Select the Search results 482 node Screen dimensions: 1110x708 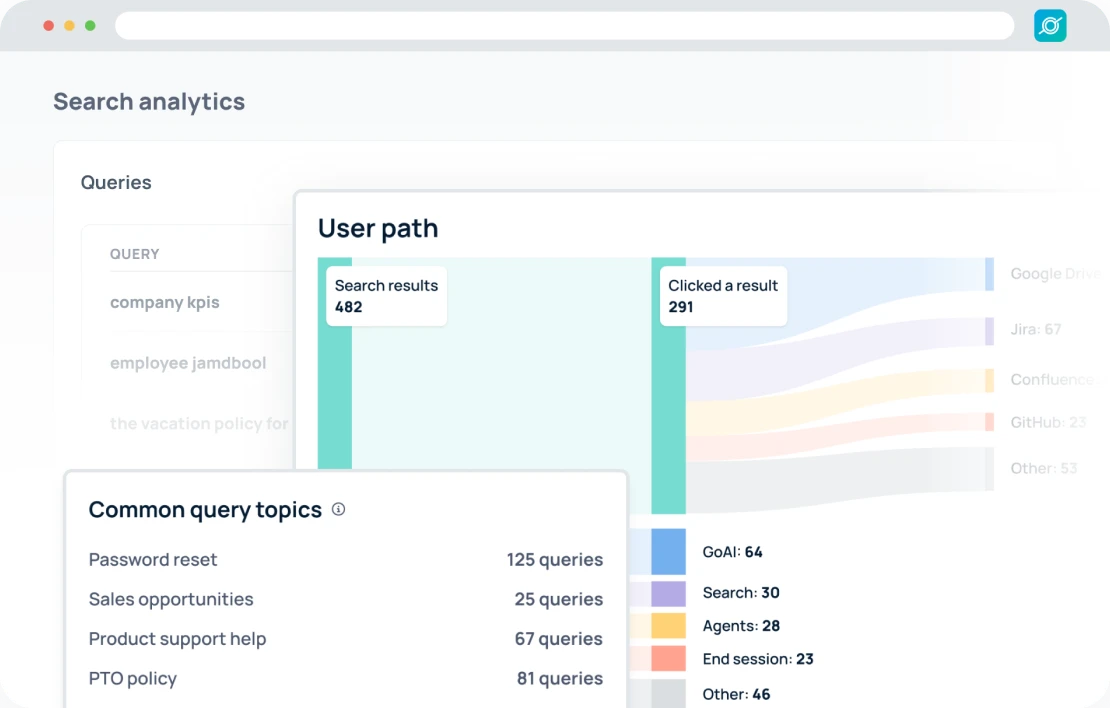(386, 296)
